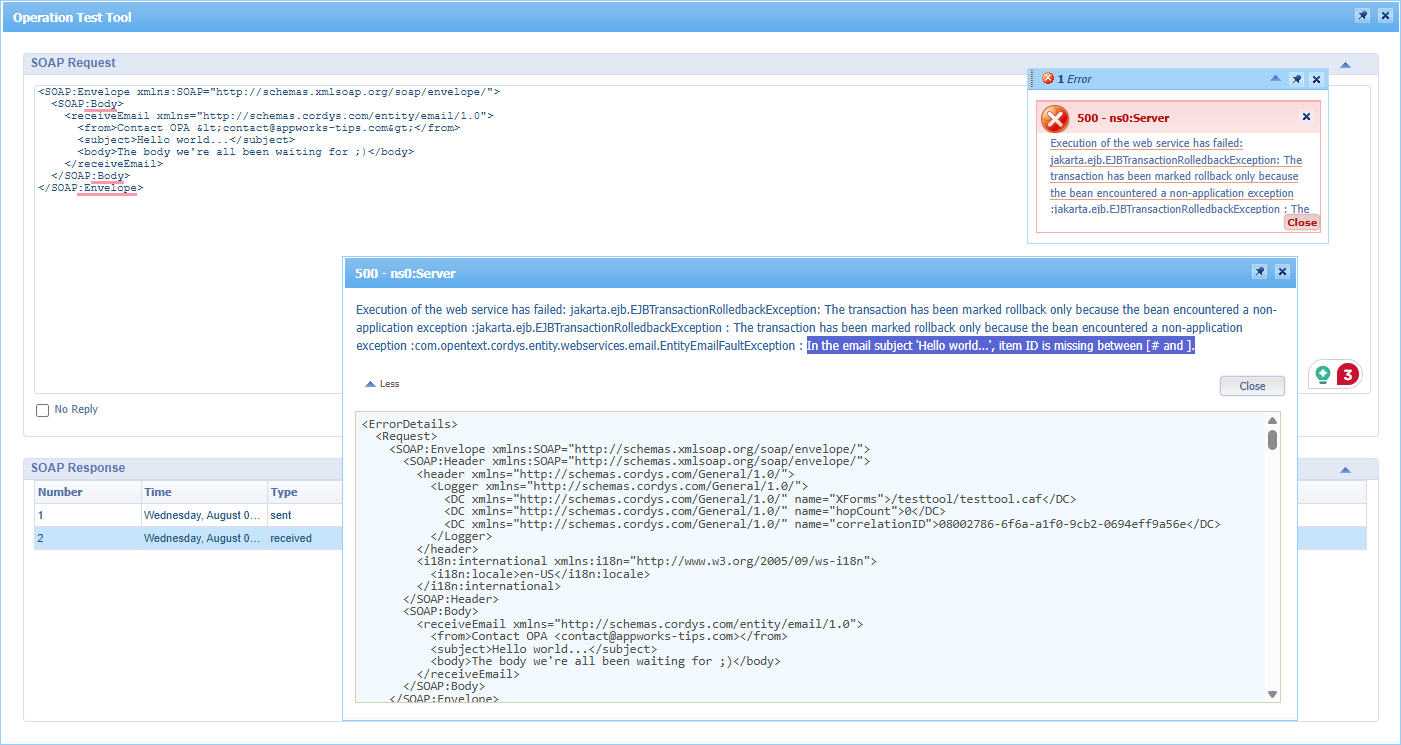1401x745 pixels.
Task: Collapse the SOAP Response section
Action: (1345, 469)
